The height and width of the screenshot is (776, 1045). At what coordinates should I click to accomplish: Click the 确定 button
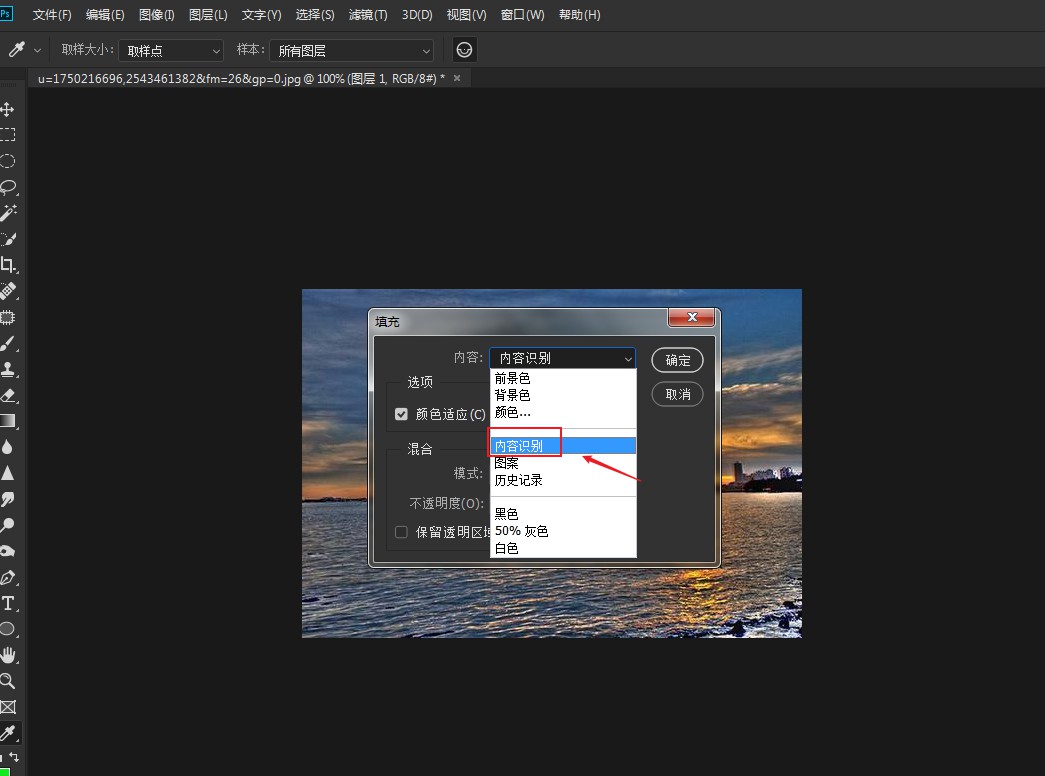pos(677,360)
